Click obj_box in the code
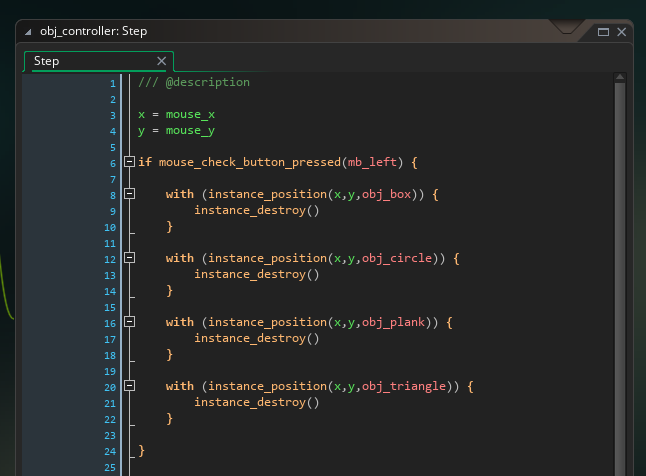This screenshot has width=646, height=476. pos(386,194)
